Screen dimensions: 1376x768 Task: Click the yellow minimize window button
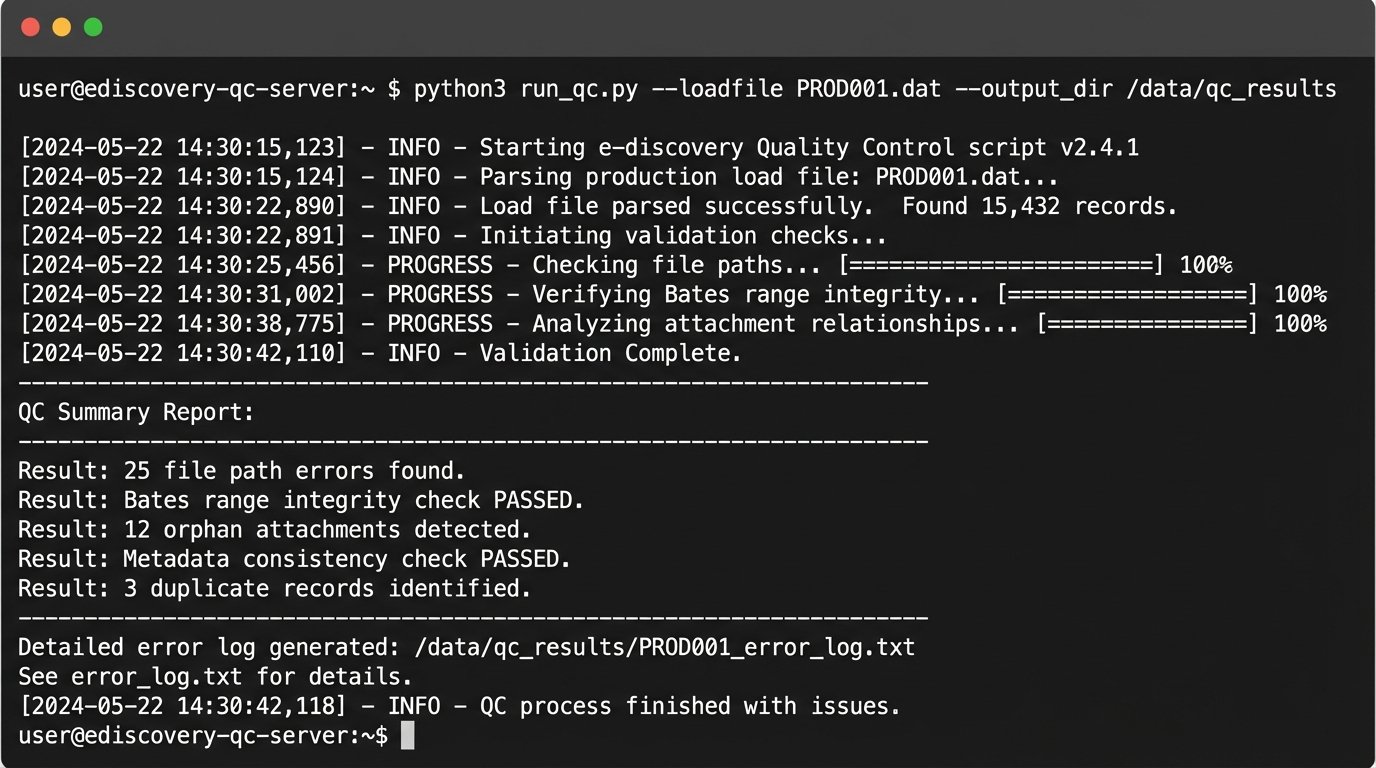pos(62,27)
